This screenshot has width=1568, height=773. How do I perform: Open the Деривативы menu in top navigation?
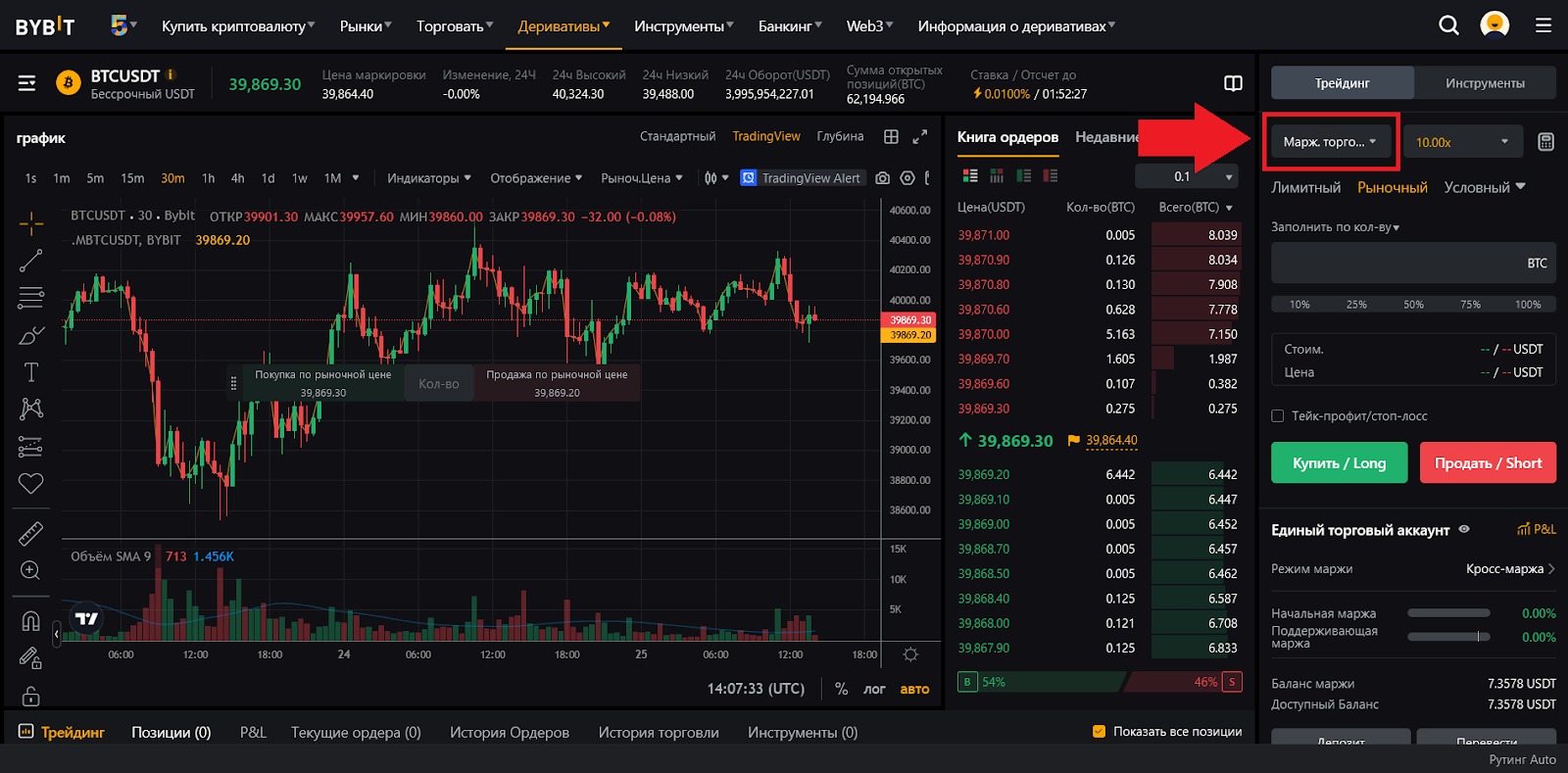point(563,26)
